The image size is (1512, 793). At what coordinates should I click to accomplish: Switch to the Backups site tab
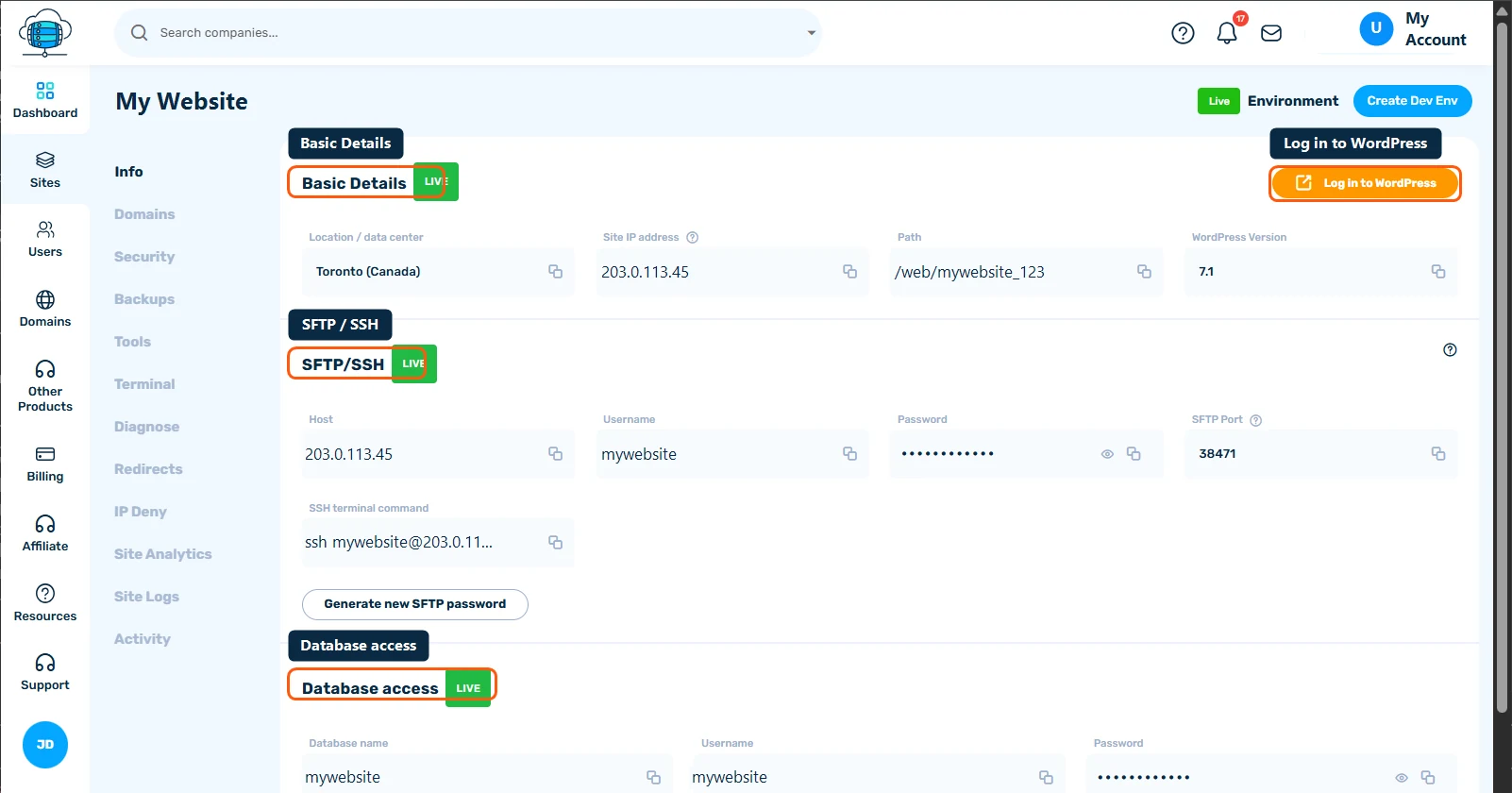(x=144, y=299)
